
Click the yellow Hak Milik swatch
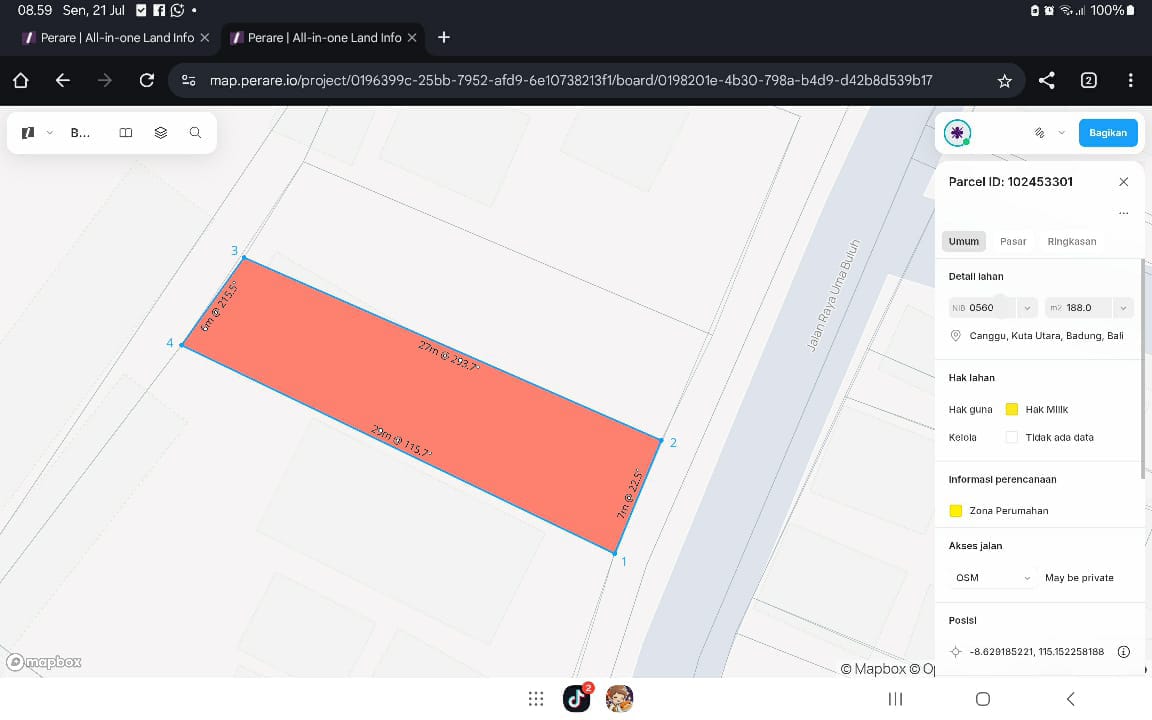tap(1011, 409)
